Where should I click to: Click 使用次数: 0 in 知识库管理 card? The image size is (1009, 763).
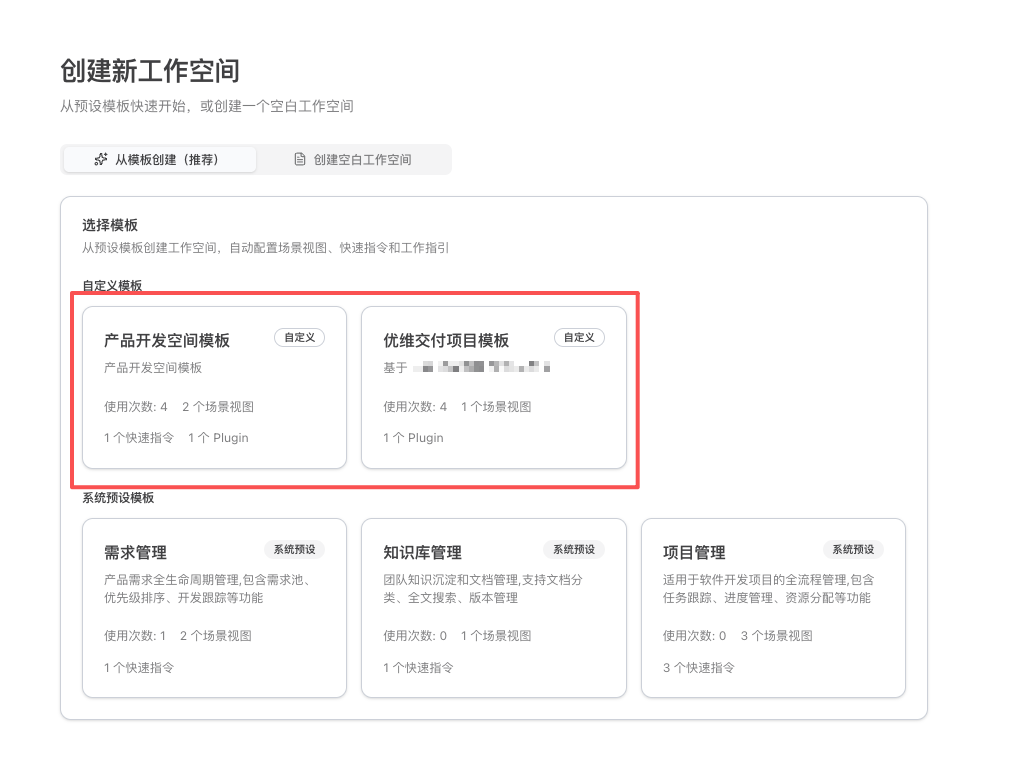415,636
